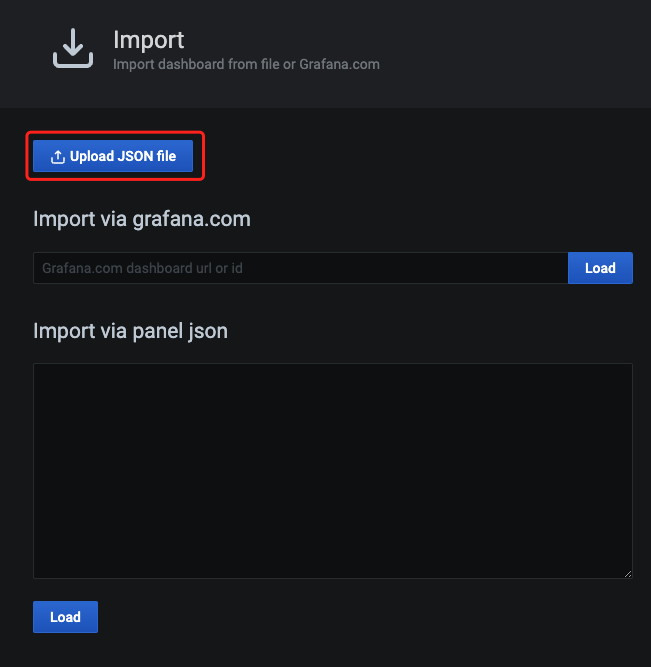Click the Import via panel json heading
The width and height of the screenshot is (651, 667).
(130, 331)
